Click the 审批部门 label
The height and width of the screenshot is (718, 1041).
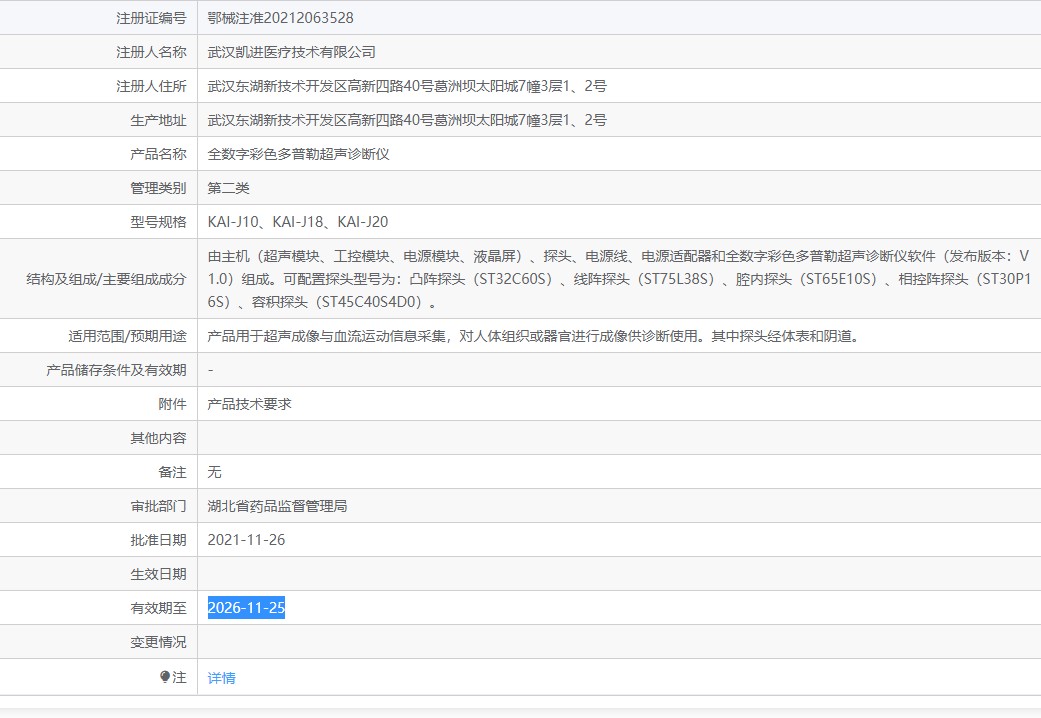159,506
